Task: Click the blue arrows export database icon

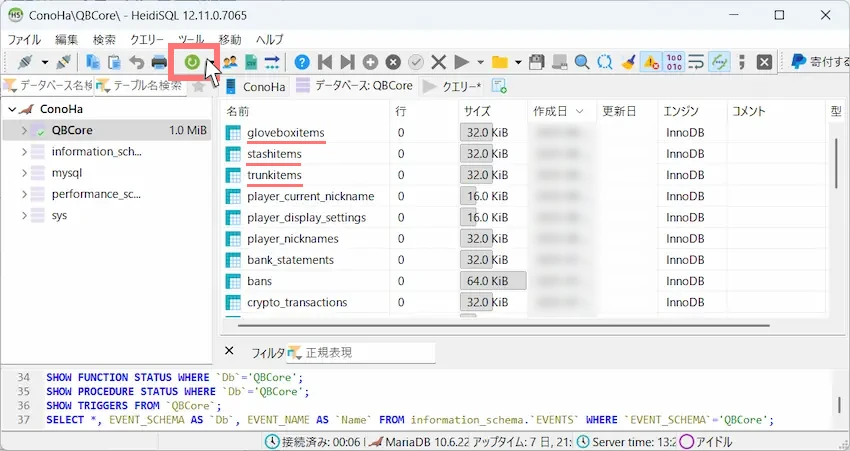Action: [x=272, y=62]
